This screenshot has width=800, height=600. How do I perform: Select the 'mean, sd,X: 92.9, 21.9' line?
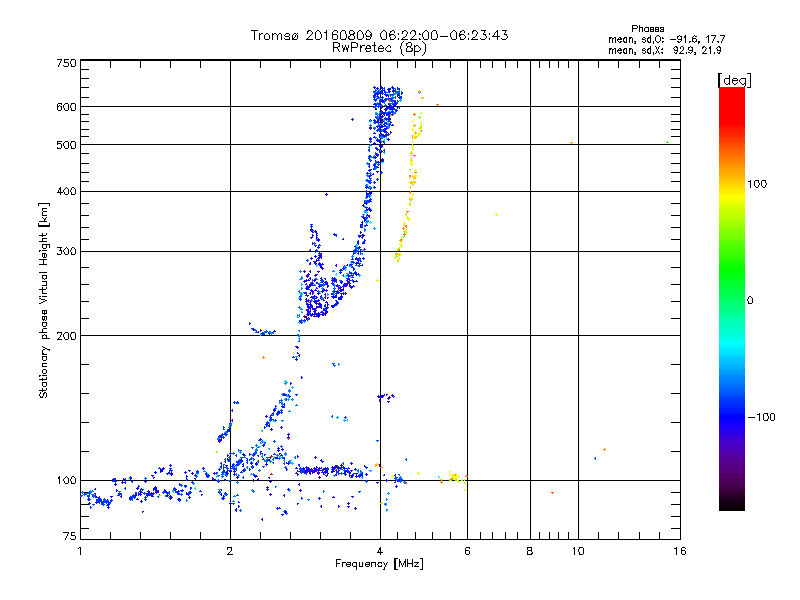tap(664, 50)
